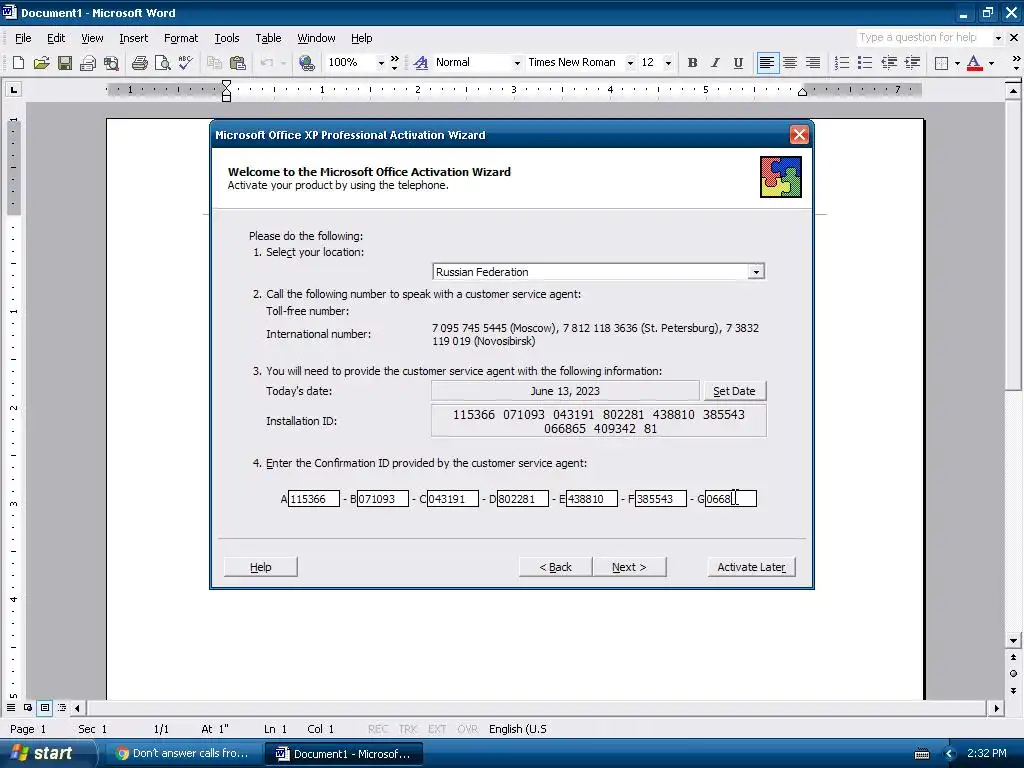Click the Document1 Microsoft Word taskbar button
This screenshot has width=1024, height=768.
tap(344, 754)
